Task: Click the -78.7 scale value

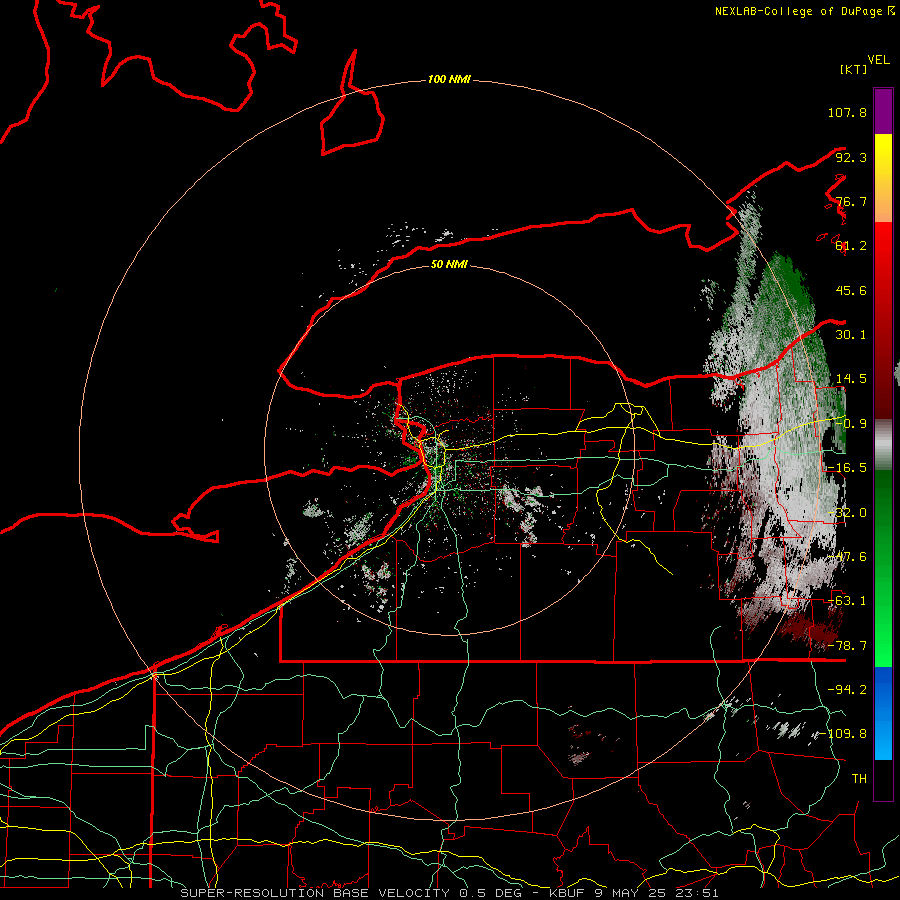Action: [847, 646]
